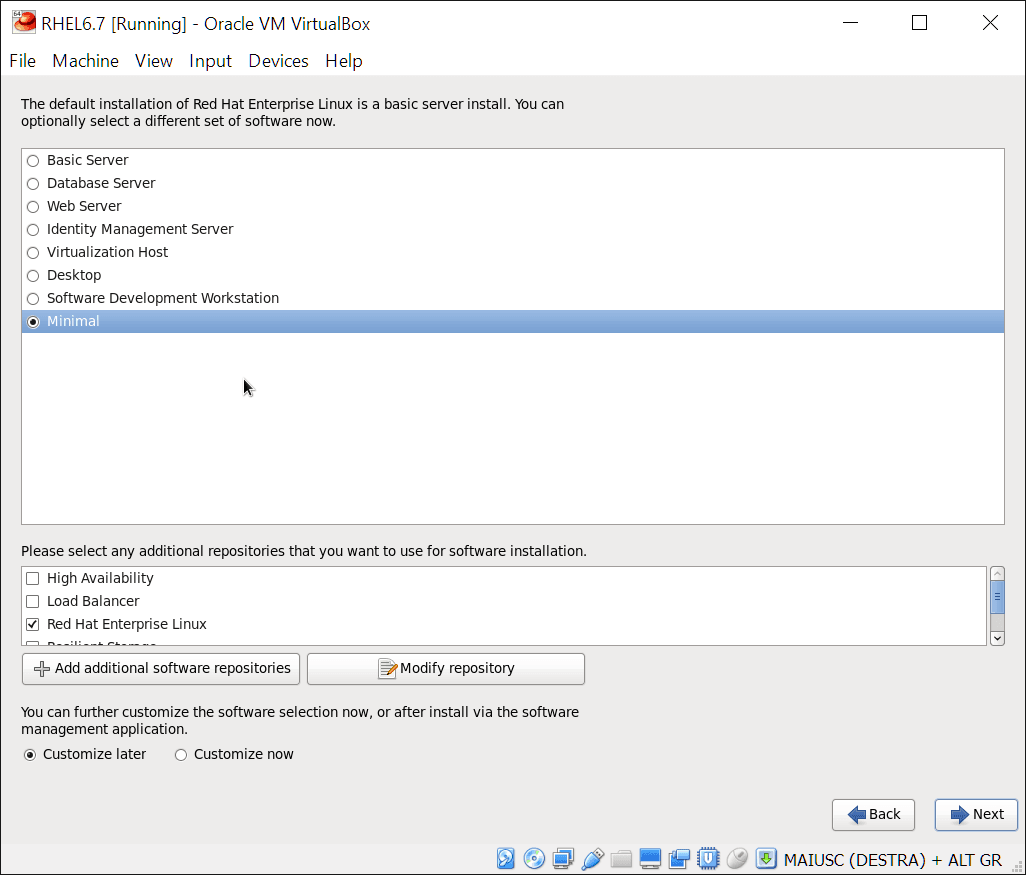Viewport: 1026px width, 875px height.
Task: Select Customize now radio button
Action: click(x=181, y=755)
